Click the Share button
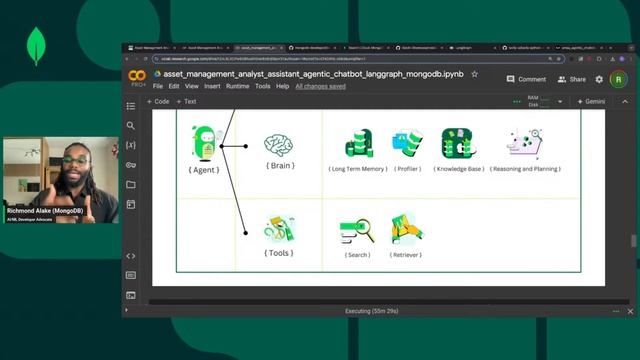This screenshot has height=360, width=640. tap(572, 79)
